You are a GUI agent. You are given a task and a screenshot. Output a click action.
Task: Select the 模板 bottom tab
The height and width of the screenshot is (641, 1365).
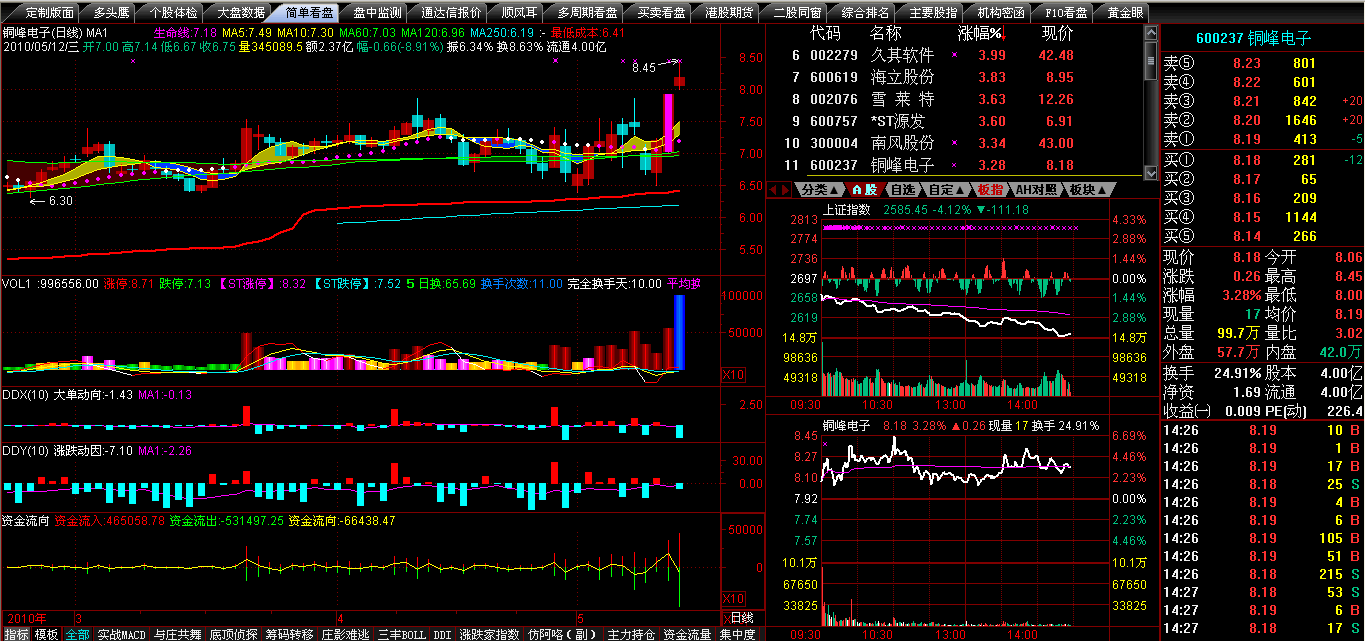46,634
